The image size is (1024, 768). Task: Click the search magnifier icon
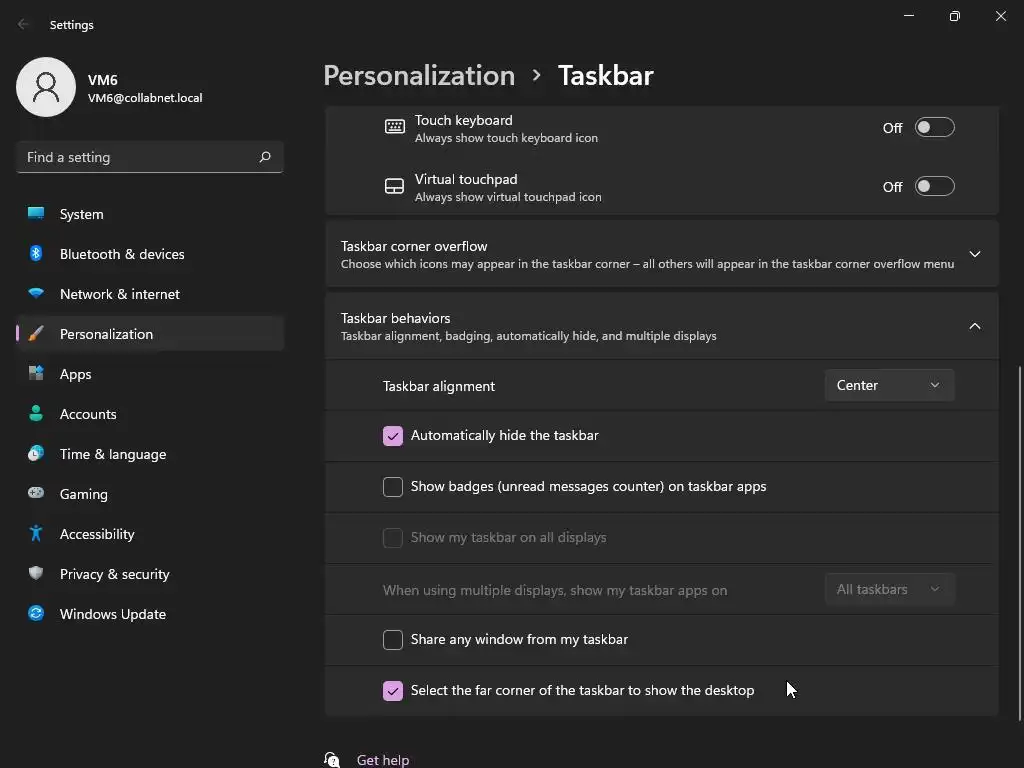click(x=265, y=157)
